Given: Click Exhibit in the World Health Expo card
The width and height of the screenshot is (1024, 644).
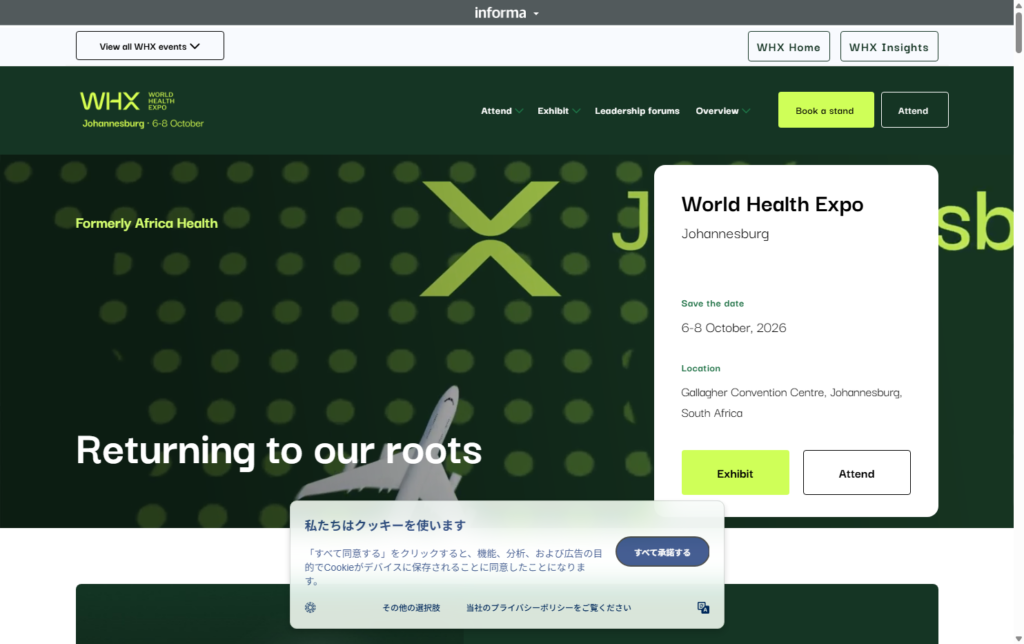Looking at the screenshot, I should pyautogui.click(x=735, y=472).
